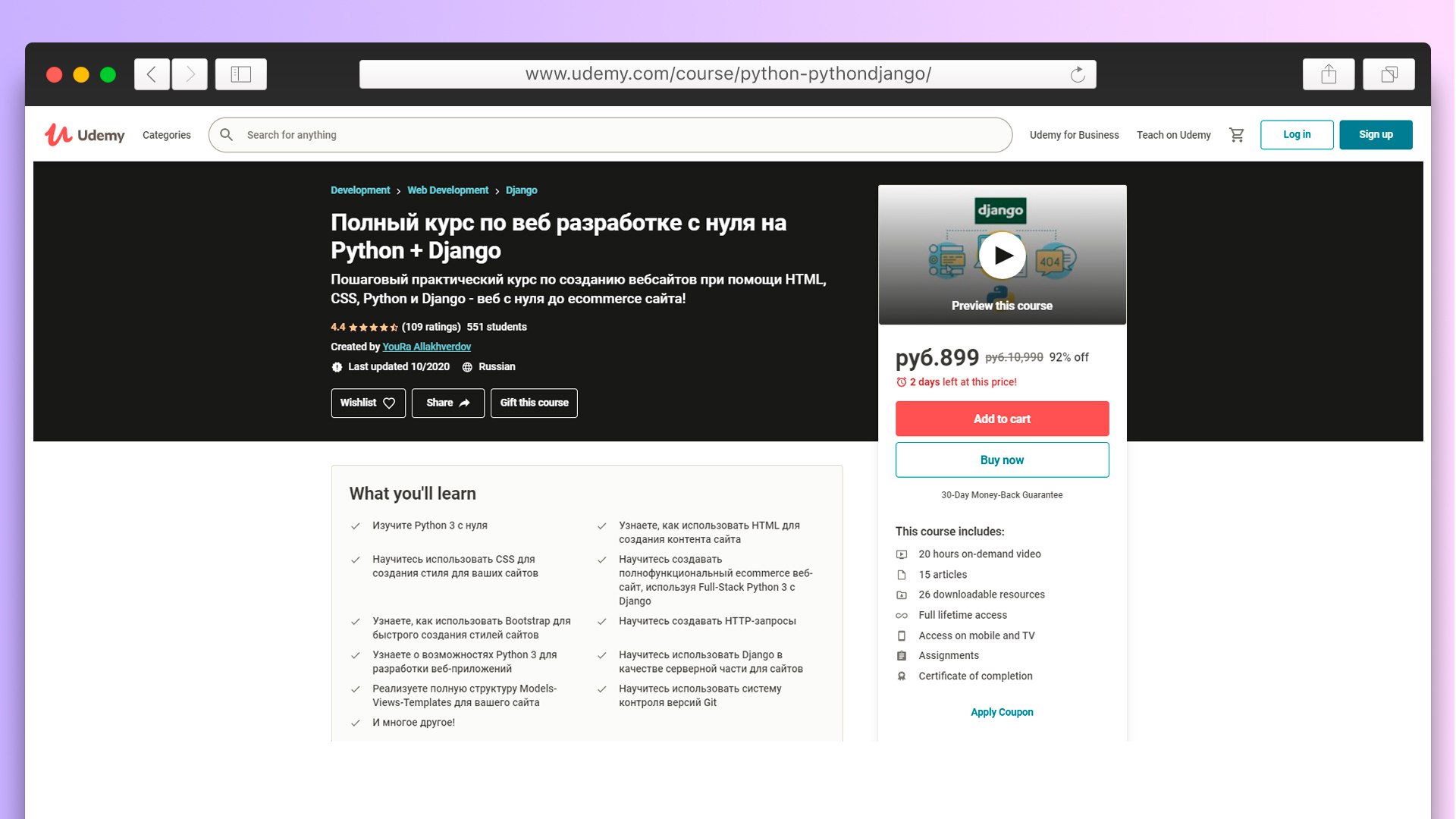Toggle the browser sidebar panel icon
1456x819 pixels.
[241, 74]
